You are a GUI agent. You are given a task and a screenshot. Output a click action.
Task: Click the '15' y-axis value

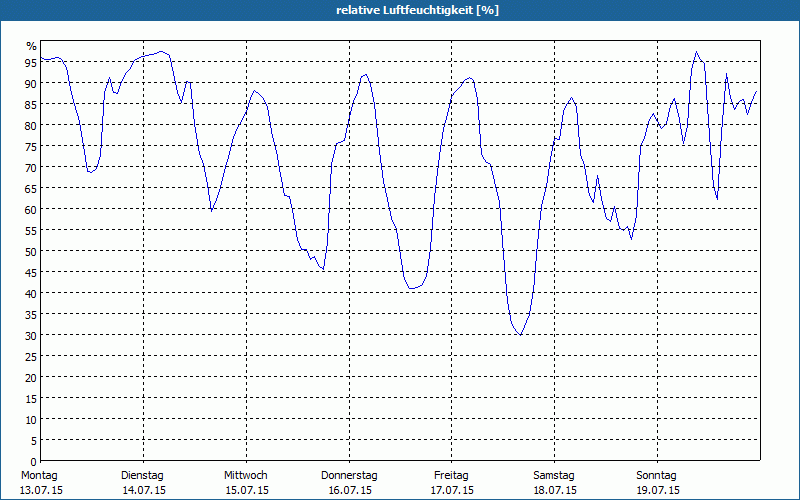pyautogui.click(x=31, y=398)
